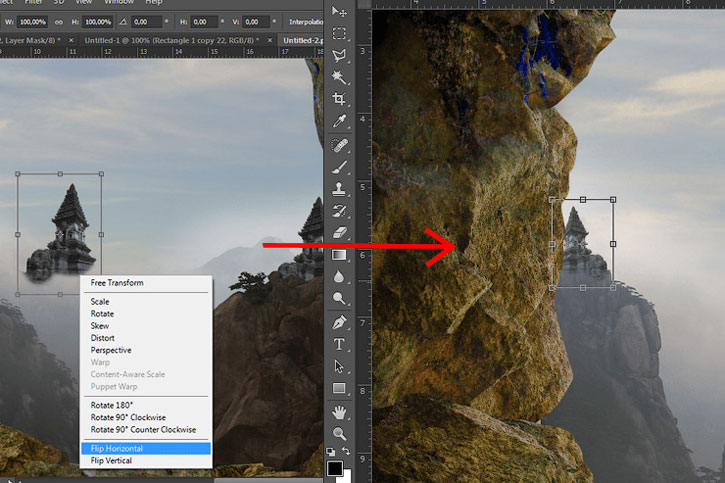This screenshot has height=483, width=725.
Task: Switch to the Untitled-2 document tab
Action: pos(302,40)
